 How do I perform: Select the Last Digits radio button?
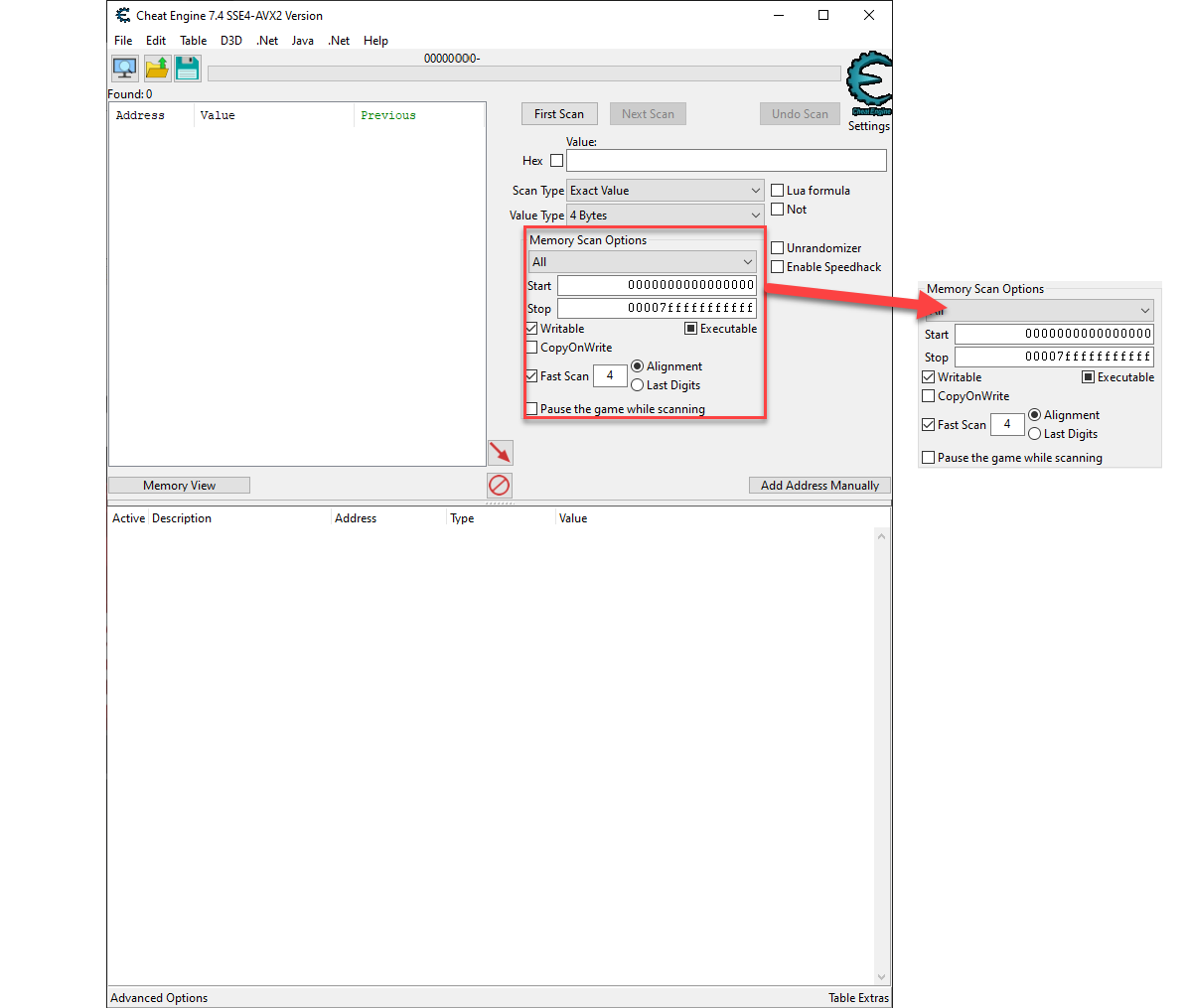coord(638,385)
